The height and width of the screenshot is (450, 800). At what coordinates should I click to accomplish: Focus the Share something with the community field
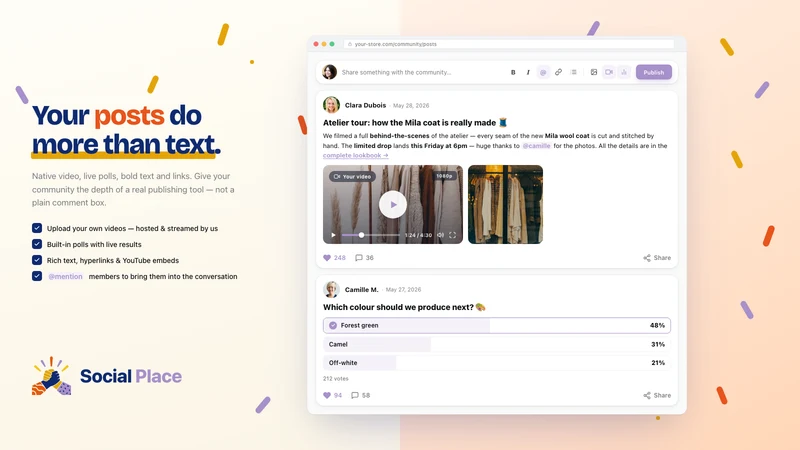pos(396,72)
